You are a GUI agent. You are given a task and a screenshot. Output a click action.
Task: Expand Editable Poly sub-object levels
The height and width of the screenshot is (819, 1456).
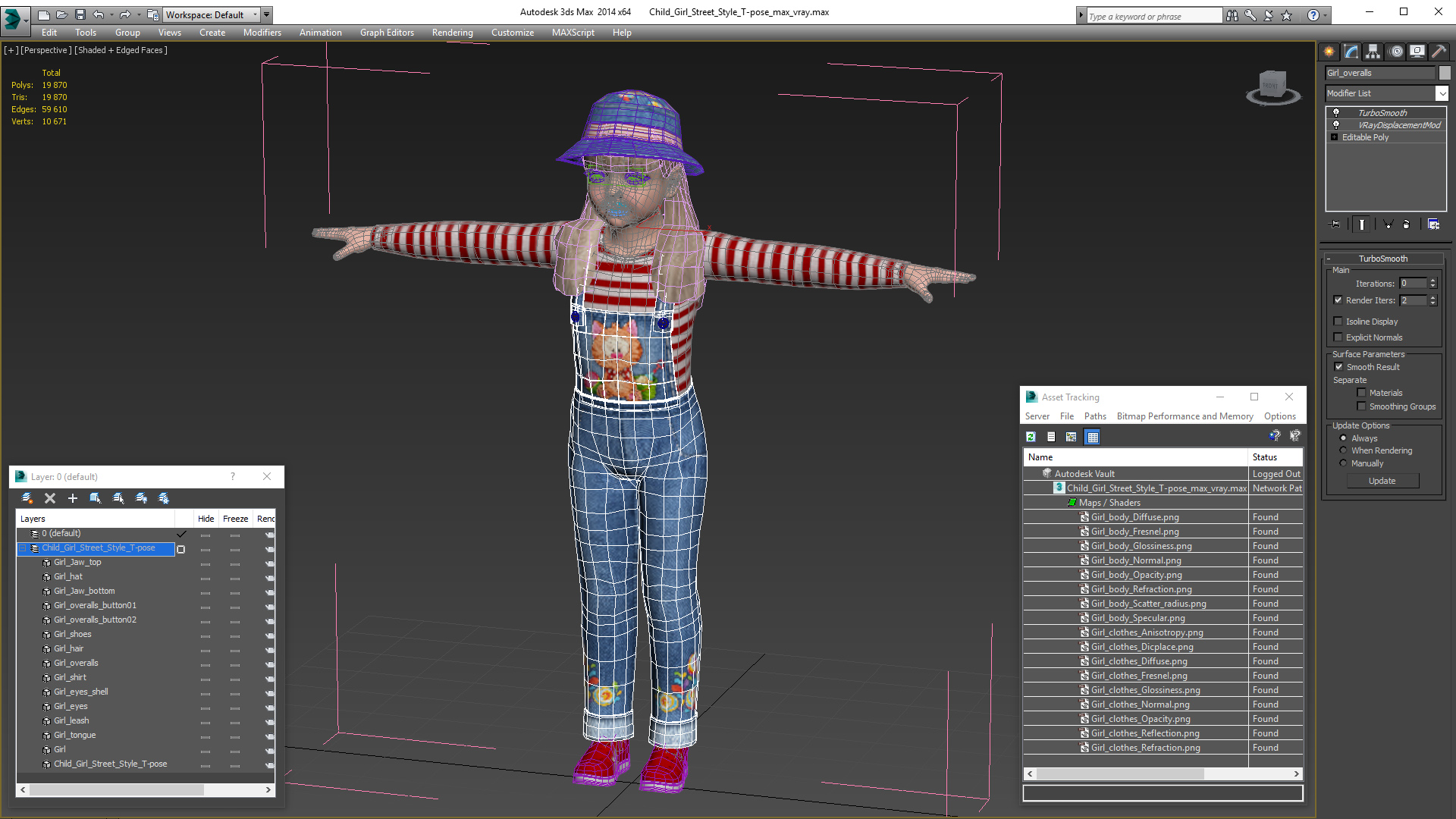click(1335, 137)
